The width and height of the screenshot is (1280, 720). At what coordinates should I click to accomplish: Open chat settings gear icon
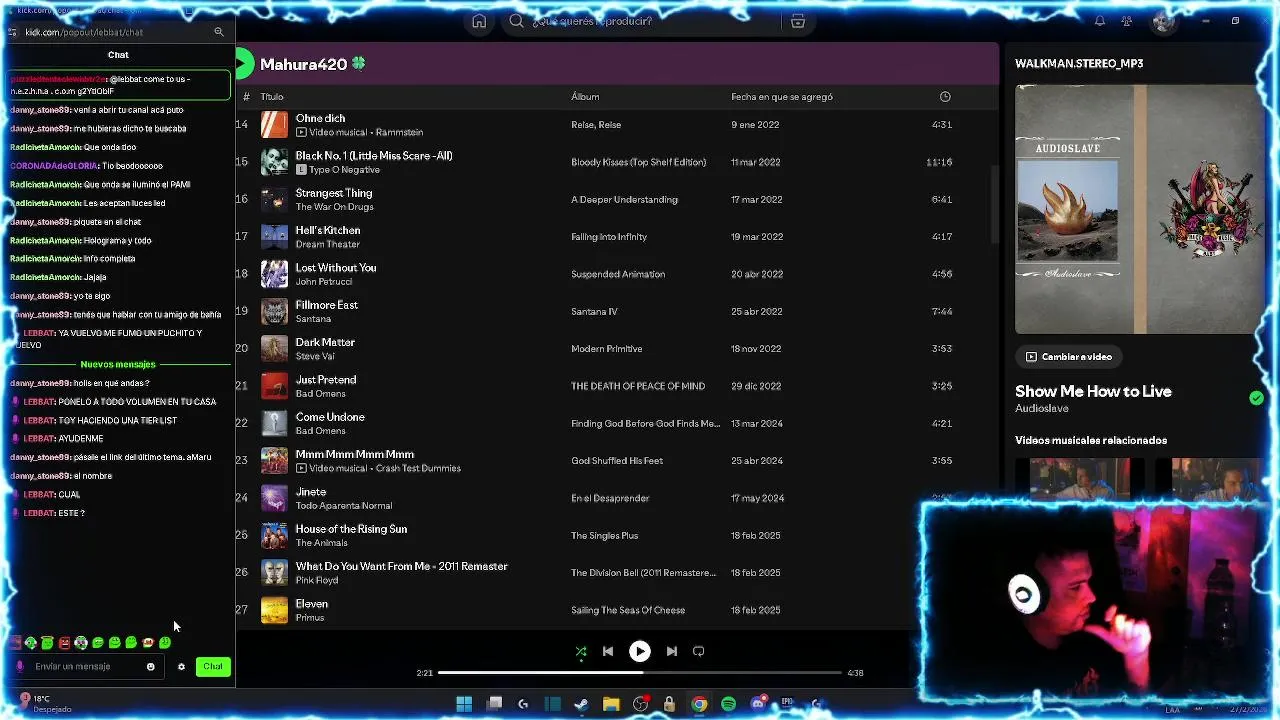(x=181, y=667)
